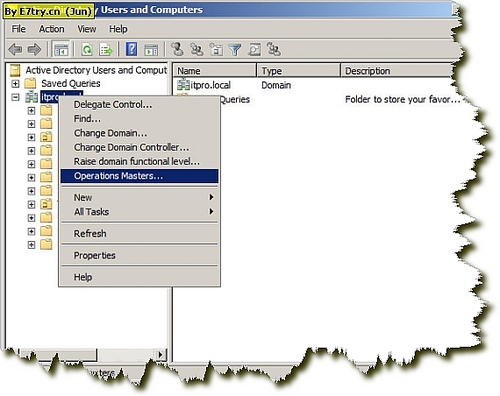This screenshot has height=396, width=500.
Task: Expand the New submenu arrow
Action: (211, 197)
